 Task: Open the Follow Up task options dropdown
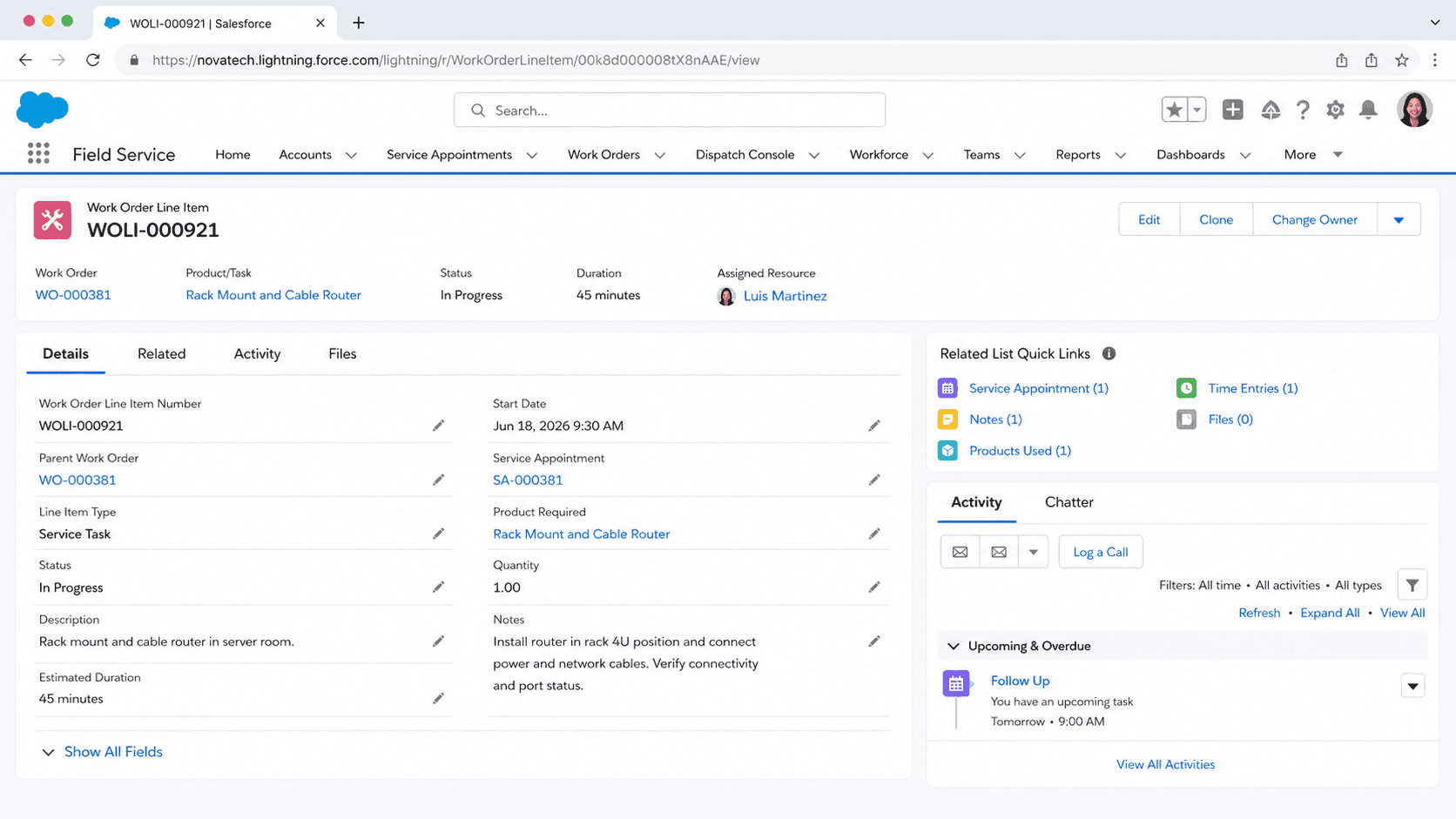coord(1412,686)
